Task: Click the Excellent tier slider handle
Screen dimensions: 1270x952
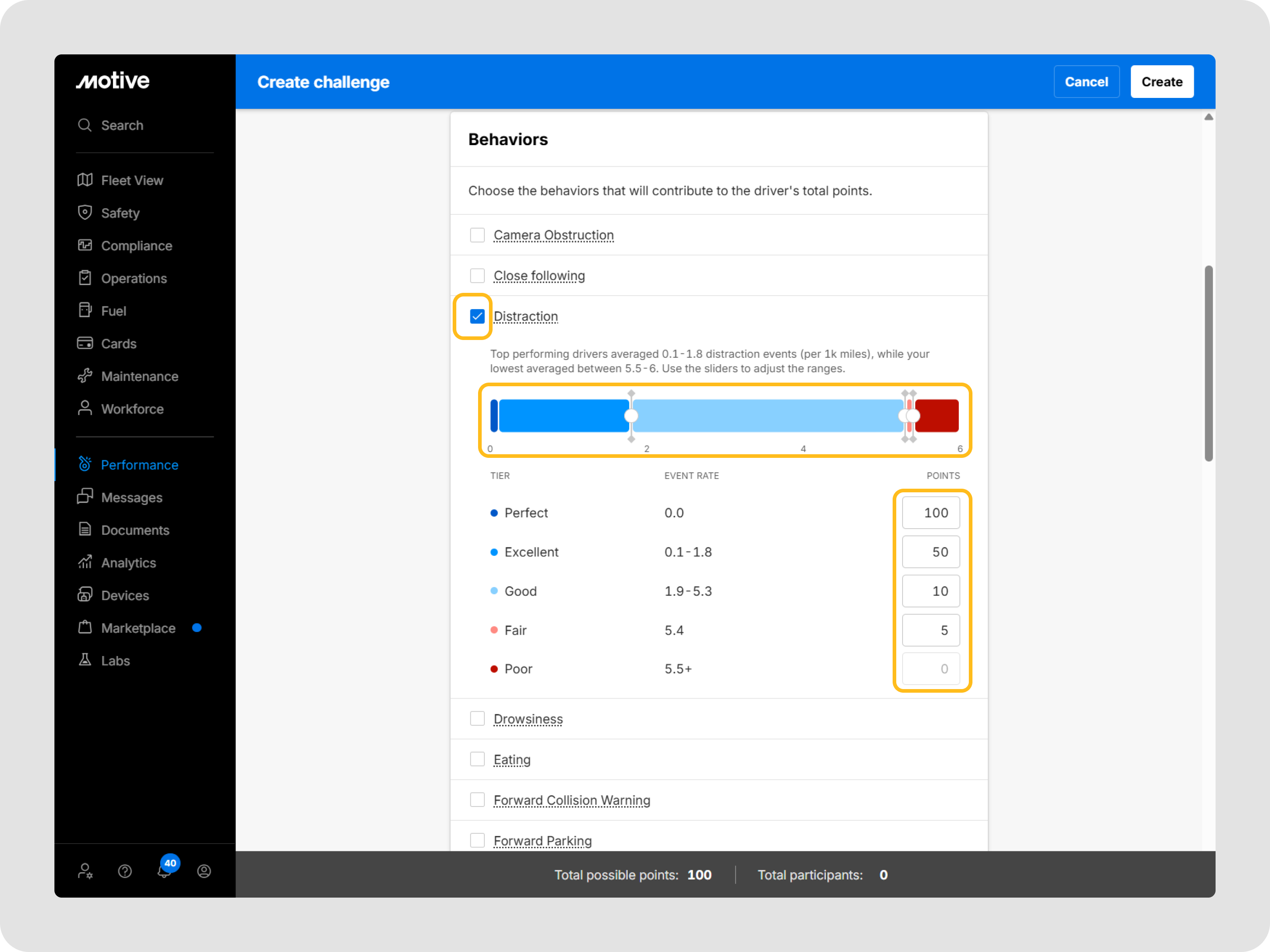Action: click(631, 416)
